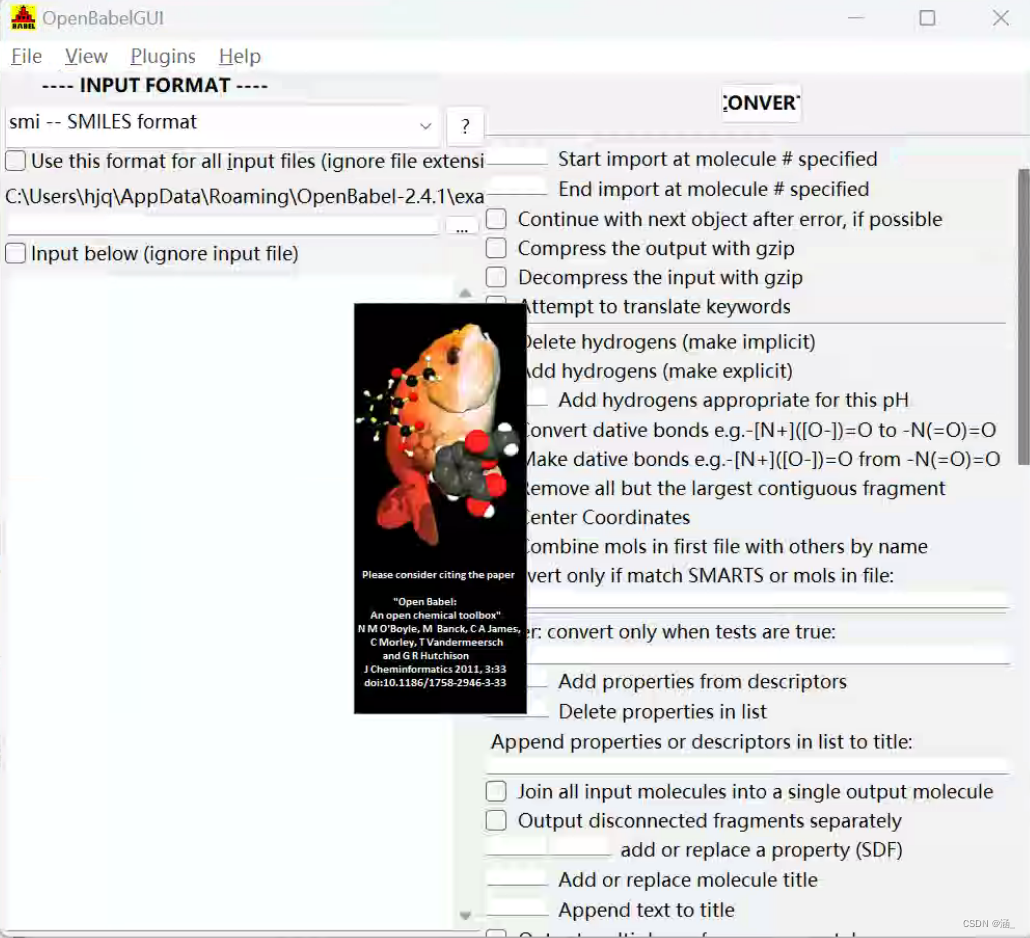
Task: Click the ? format info button
Action: [x=465, y=125]
